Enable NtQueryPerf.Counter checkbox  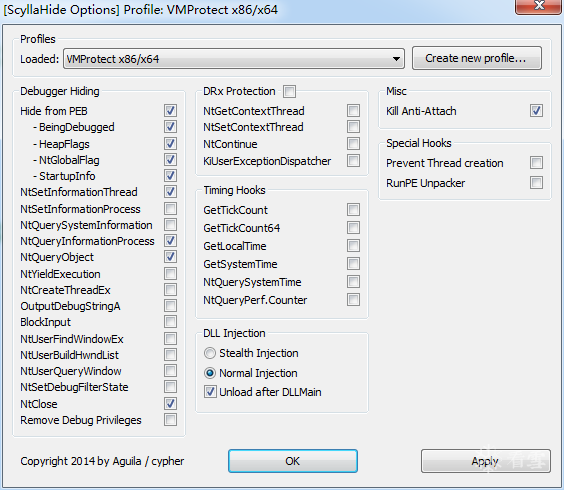tap(354, 299)
